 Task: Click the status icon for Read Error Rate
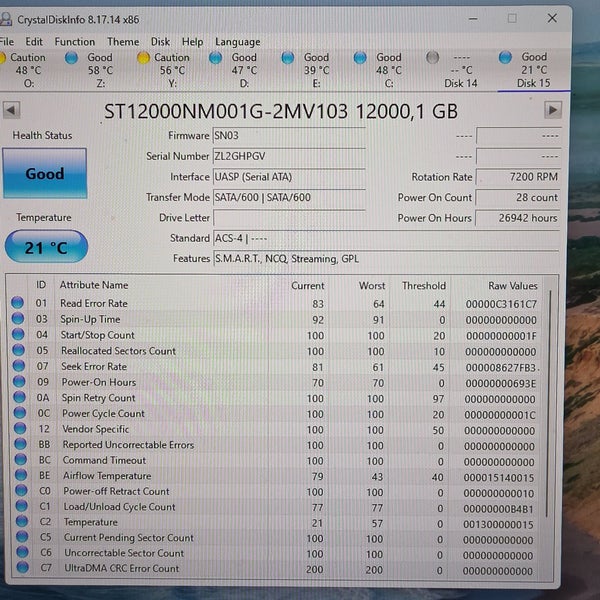17,303
